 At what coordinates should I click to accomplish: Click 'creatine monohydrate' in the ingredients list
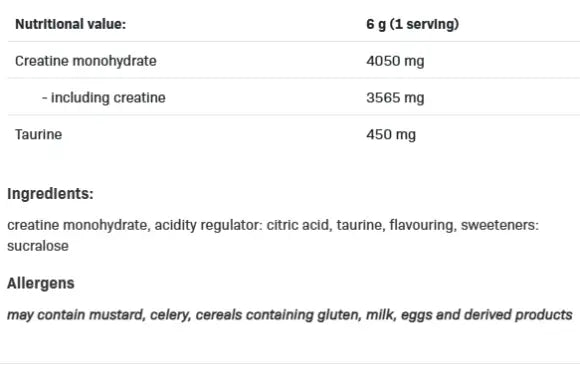pos(78,225)
